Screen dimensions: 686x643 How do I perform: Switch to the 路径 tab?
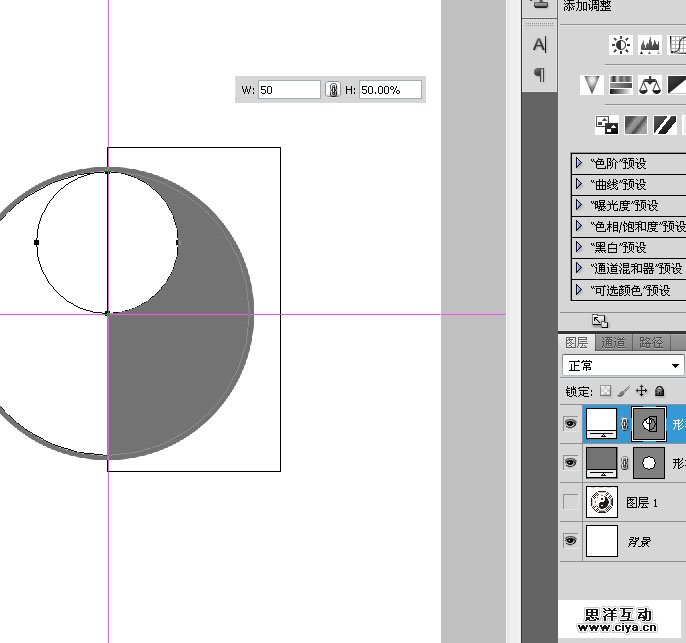tap(651, 342)
